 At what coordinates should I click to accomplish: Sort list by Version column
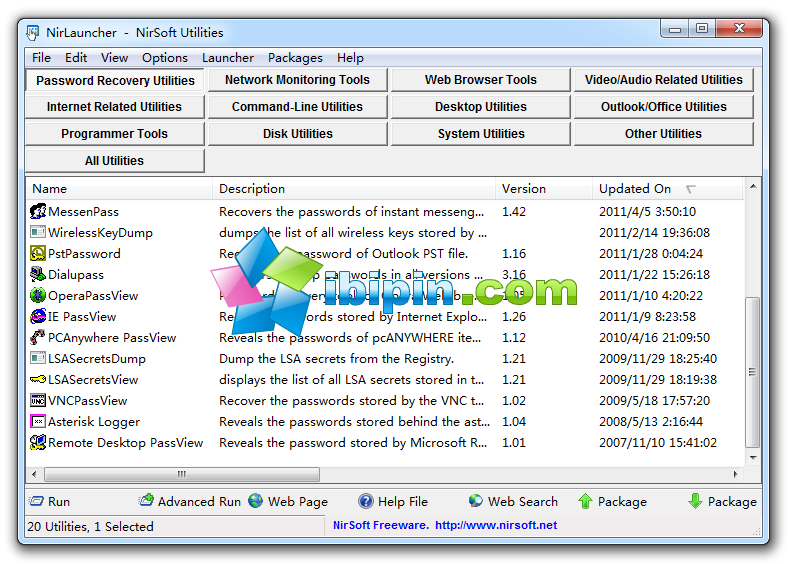tap(544, 189)
